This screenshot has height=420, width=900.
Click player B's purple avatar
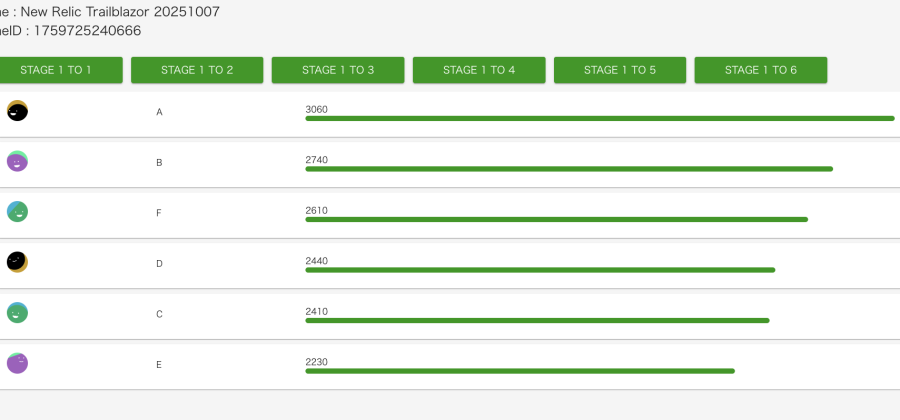[x=17, y=161]
